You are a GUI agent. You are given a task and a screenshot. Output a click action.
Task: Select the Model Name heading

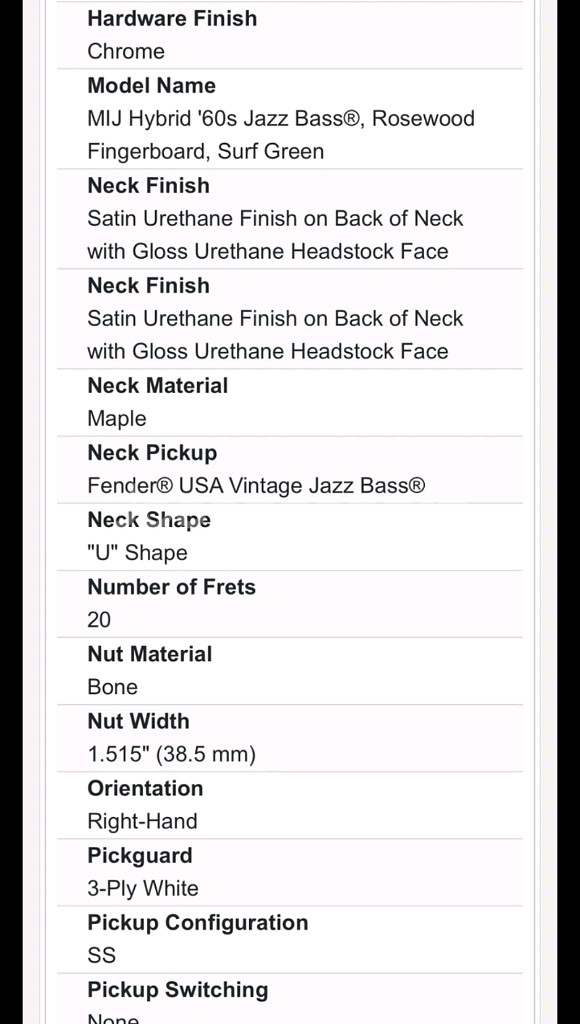[152, 86]
